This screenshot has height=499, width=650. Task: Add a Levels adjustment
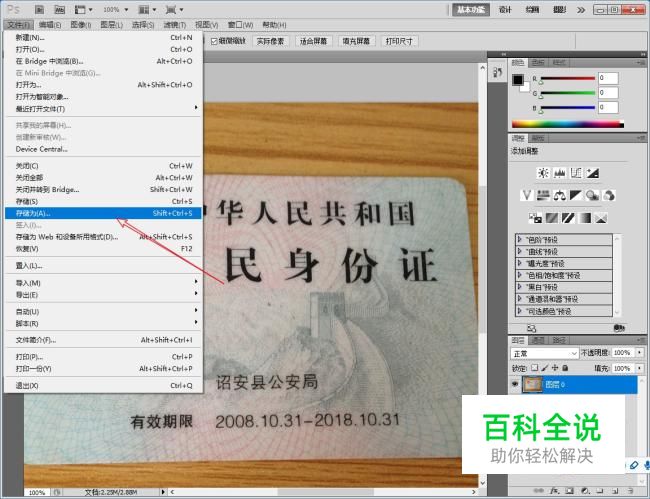(x=560, y=173)
